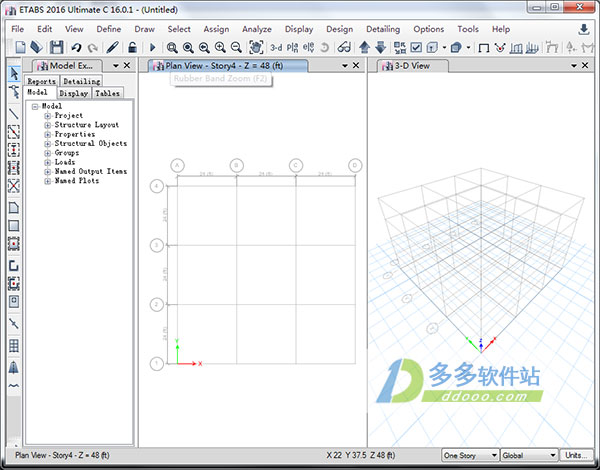The image size is (600, 470).
Task: Open the Assign menu
Action: click(x=216, y=29)
